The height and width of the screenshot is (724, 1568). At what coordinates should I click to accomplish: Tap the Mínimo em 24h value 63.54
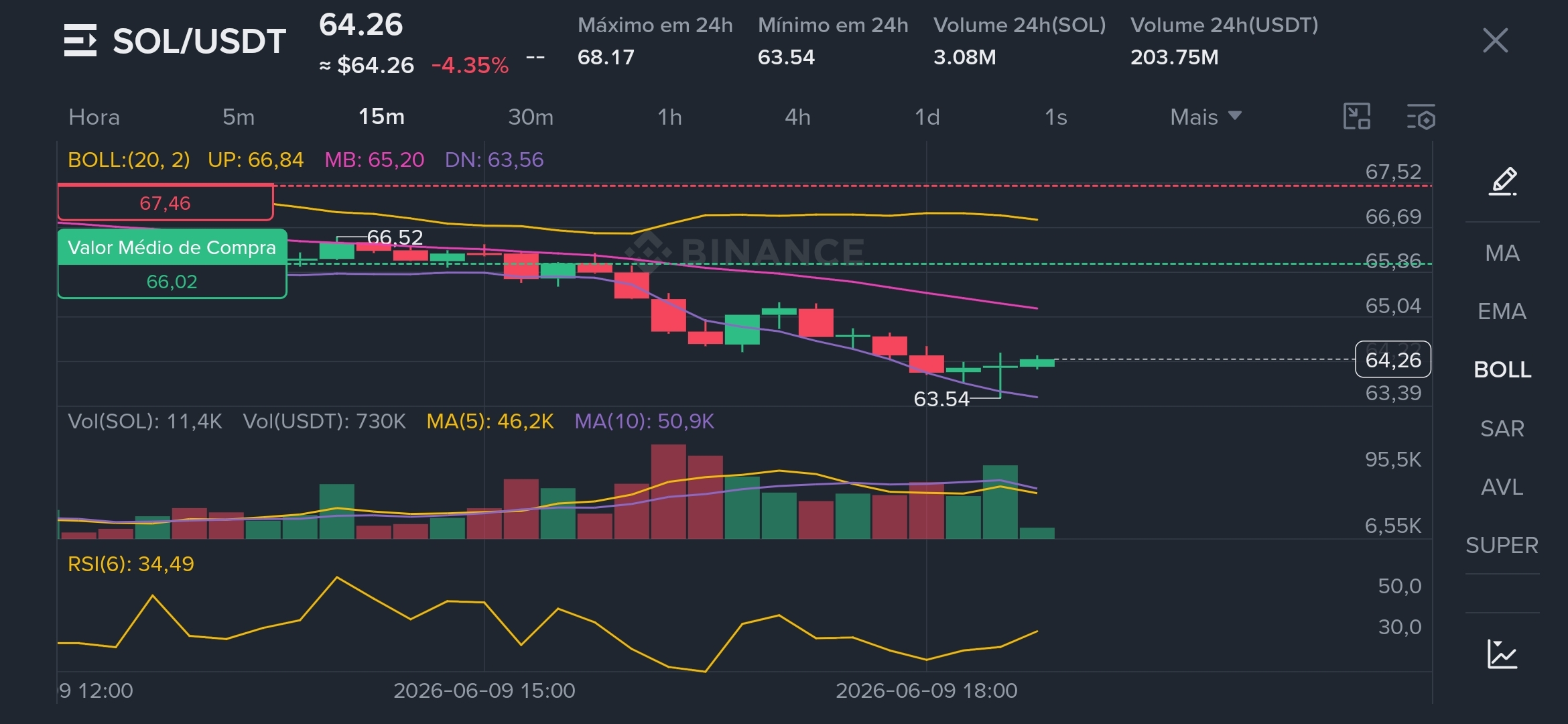pos(786,58)
